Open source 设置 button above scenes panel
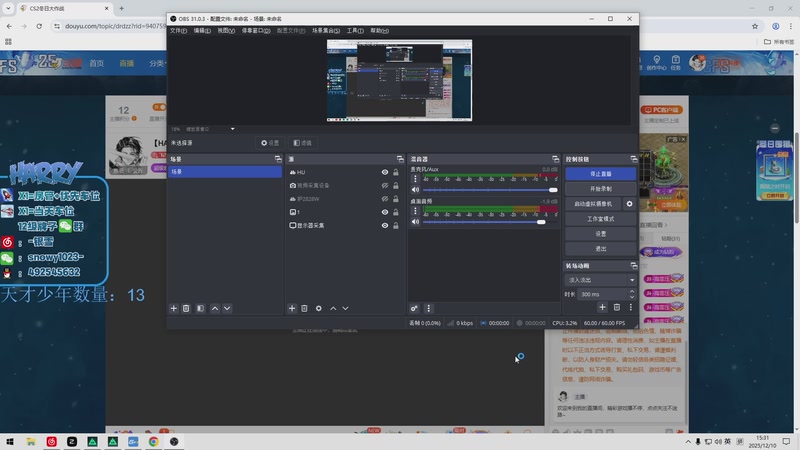 270,143
